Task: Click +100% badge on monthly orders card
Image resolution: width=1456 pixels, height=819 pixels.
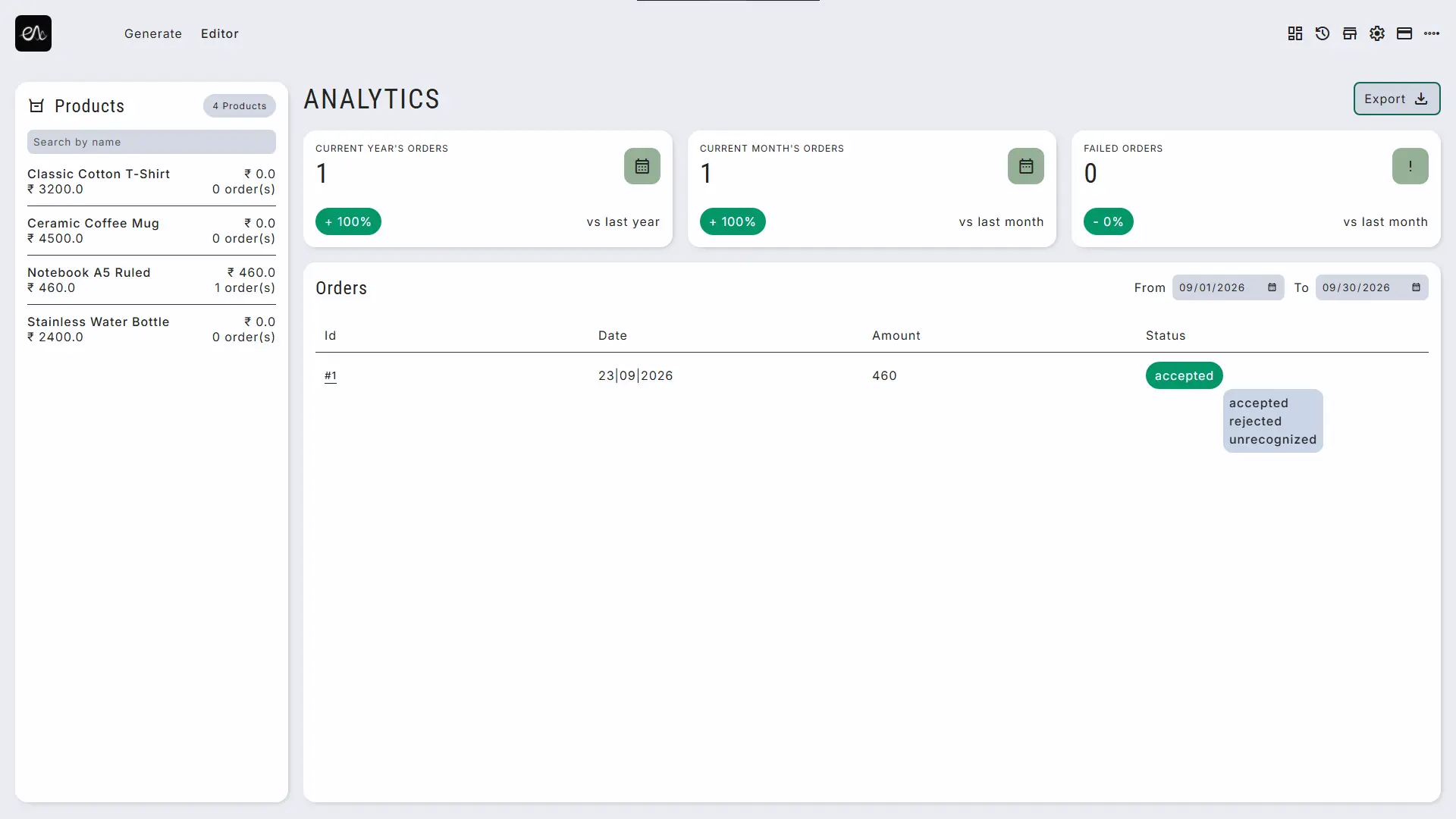Action: tap(733, 221)
